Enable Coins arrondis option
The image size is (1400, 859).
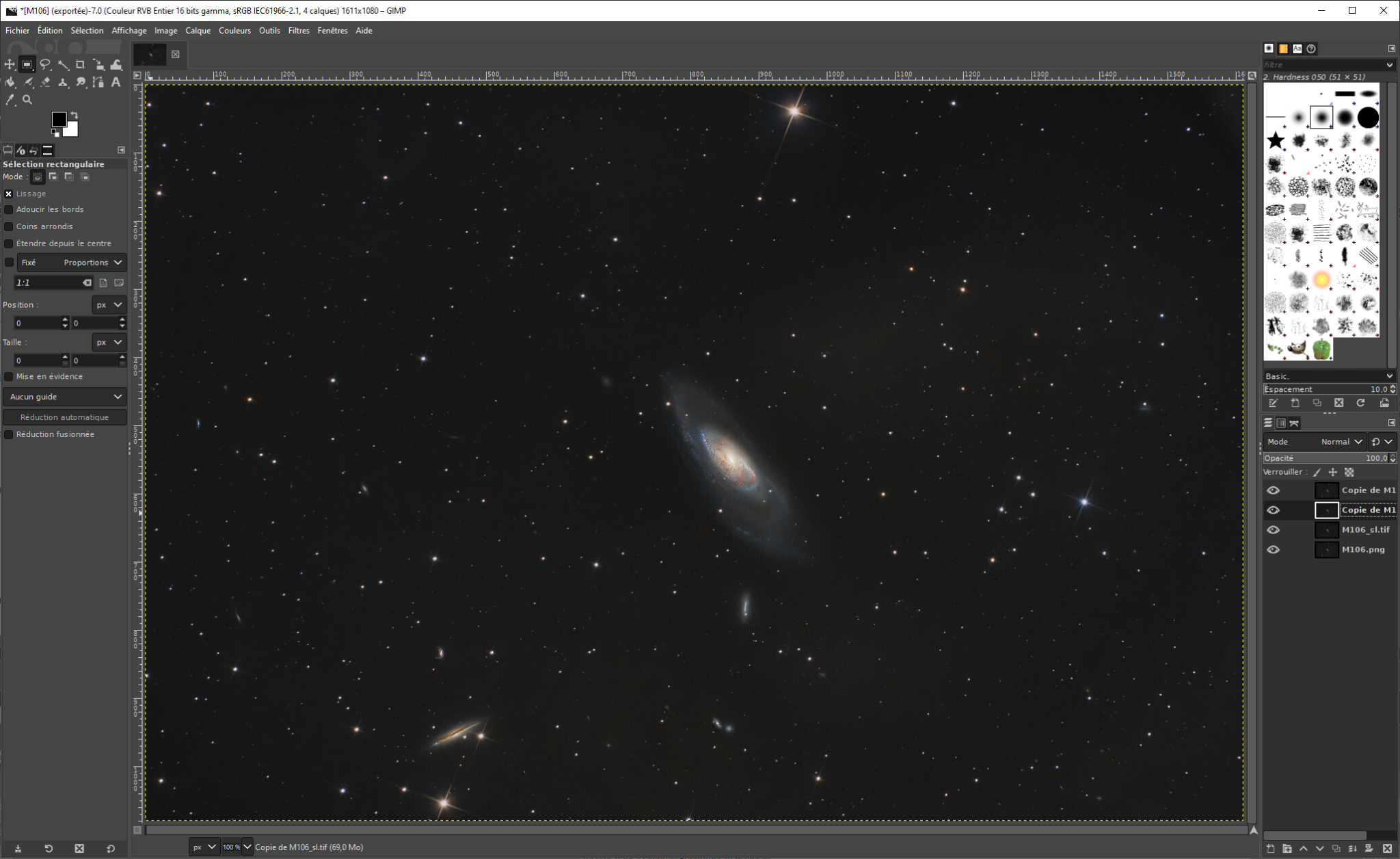[x=9, y=226]
